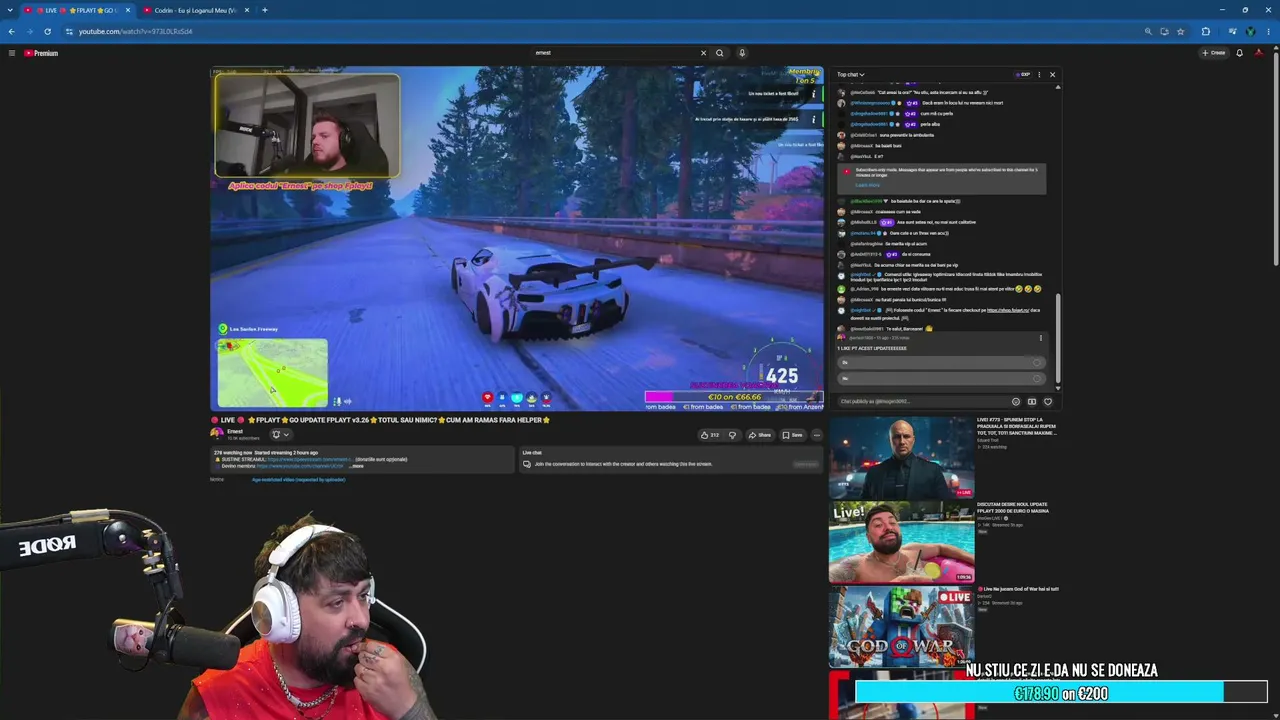Open site information icon in address bar
This screenshot has width=1280, height=720.
click(69, 31)
